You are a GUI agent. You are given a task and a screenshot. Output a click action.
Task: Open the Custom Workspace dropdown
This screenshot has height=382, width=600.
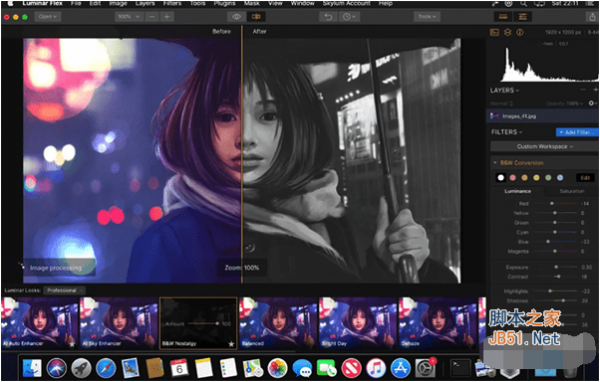coord(545,147)
